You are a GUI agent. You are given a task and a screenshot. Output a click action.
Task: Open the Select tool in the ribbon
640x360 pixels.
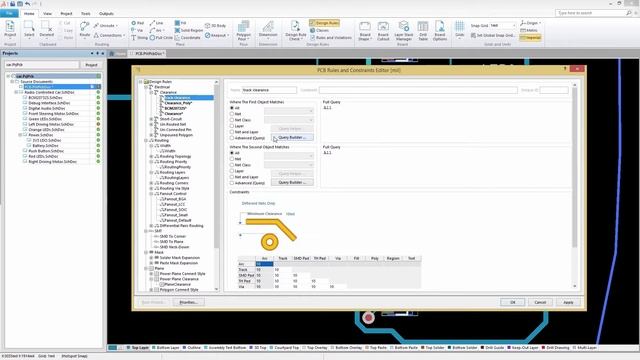[29, 29]
